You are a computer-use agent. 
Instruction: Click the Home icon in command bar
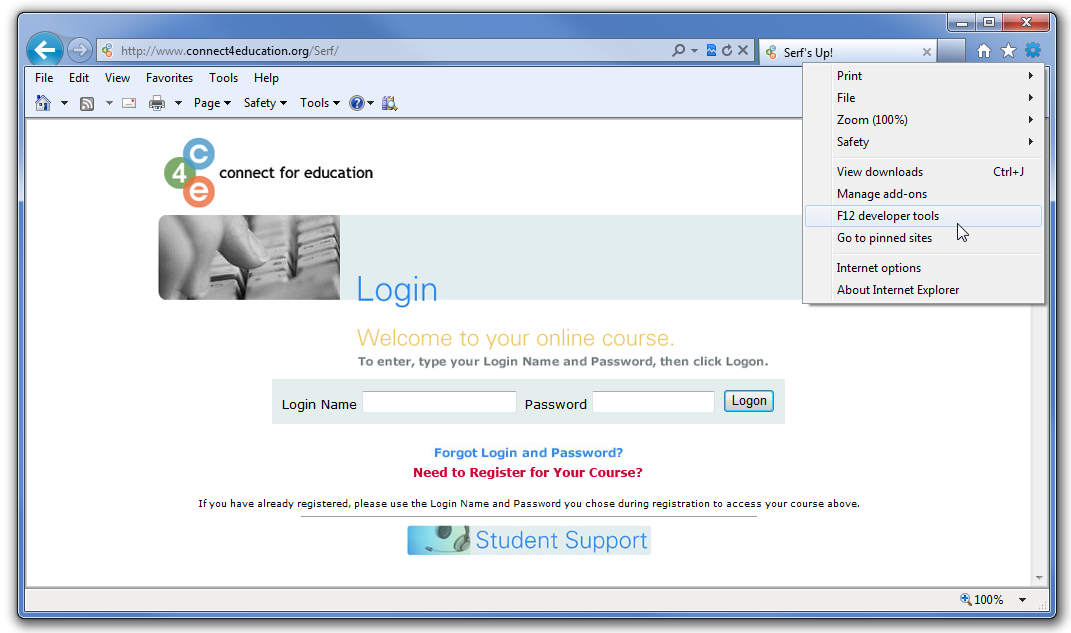point(43,103)
